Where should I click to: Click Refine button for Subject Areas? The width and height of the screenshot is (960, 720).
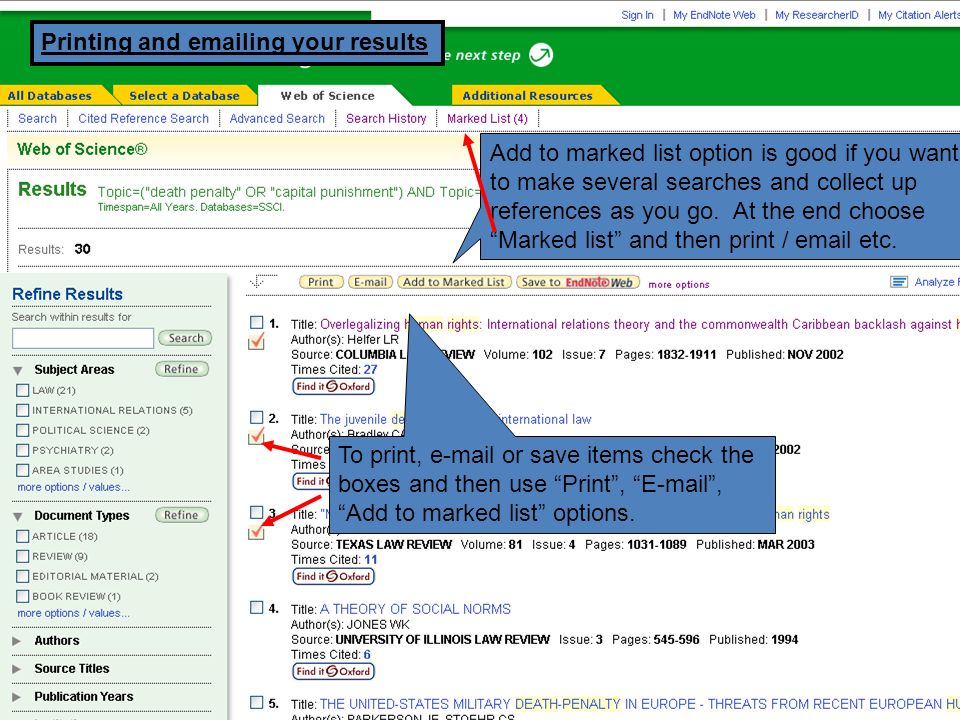pos(181,369)
